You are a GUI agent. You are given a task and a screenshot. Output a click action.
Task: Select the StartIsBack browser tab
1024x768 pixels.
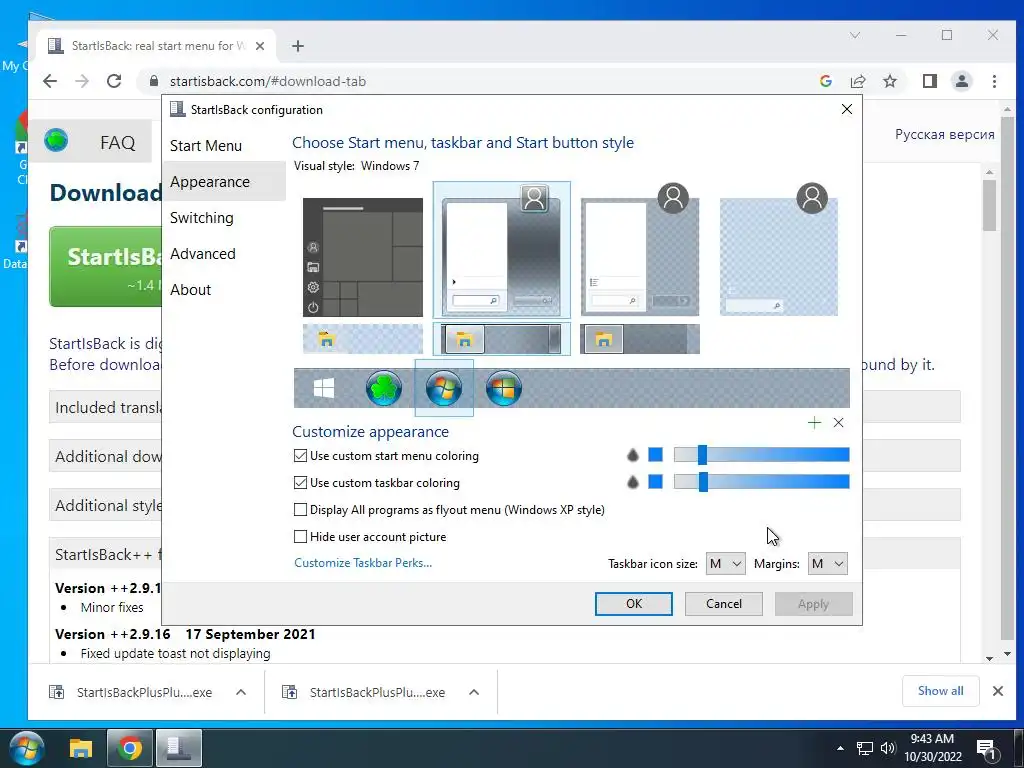coord(155,46)
